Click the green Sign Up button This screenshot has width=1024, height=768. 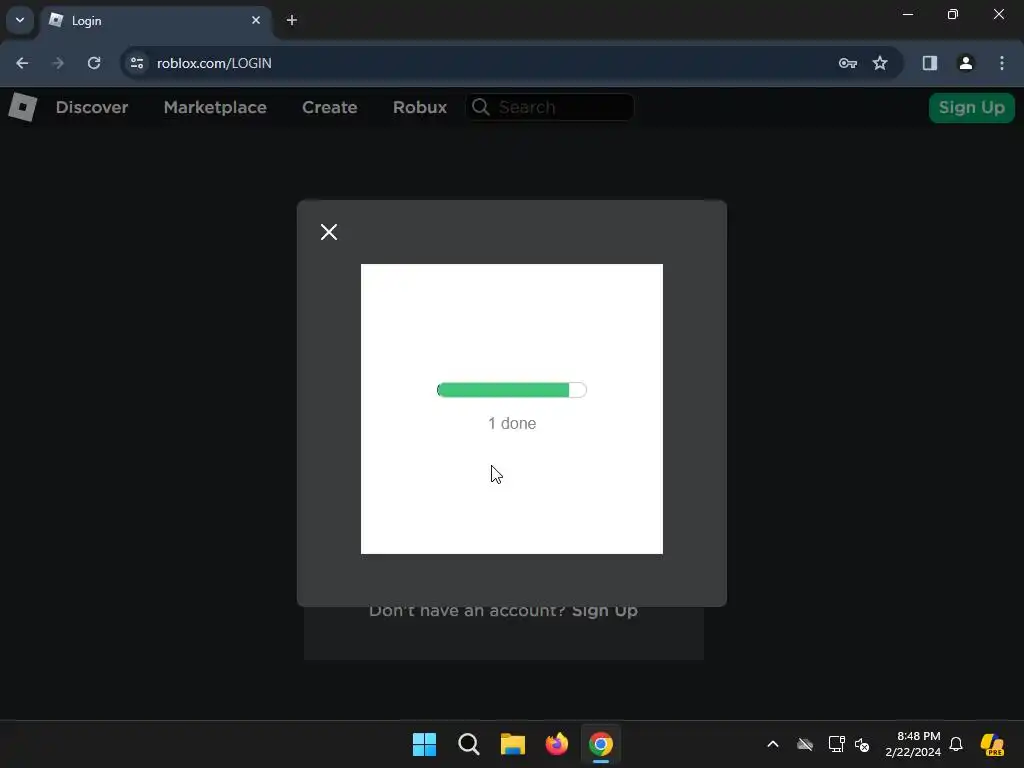[971, 107]
